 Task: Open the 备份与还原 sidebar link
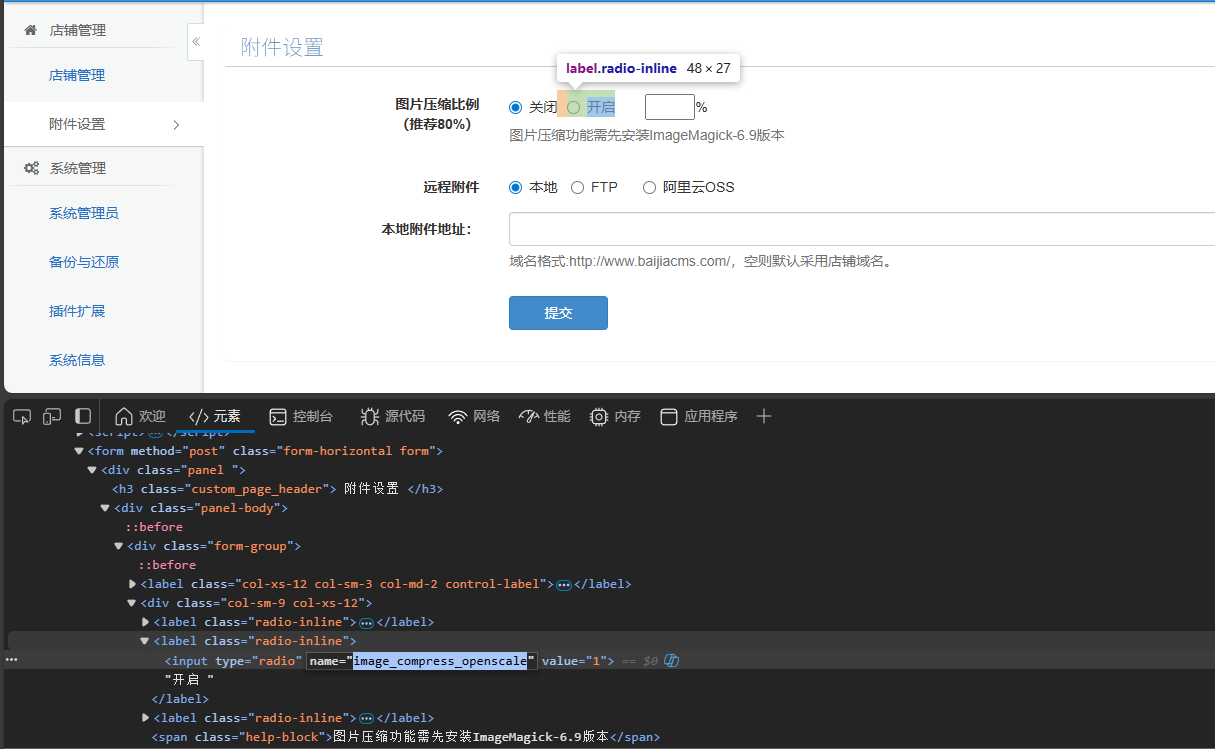(84, 262)
